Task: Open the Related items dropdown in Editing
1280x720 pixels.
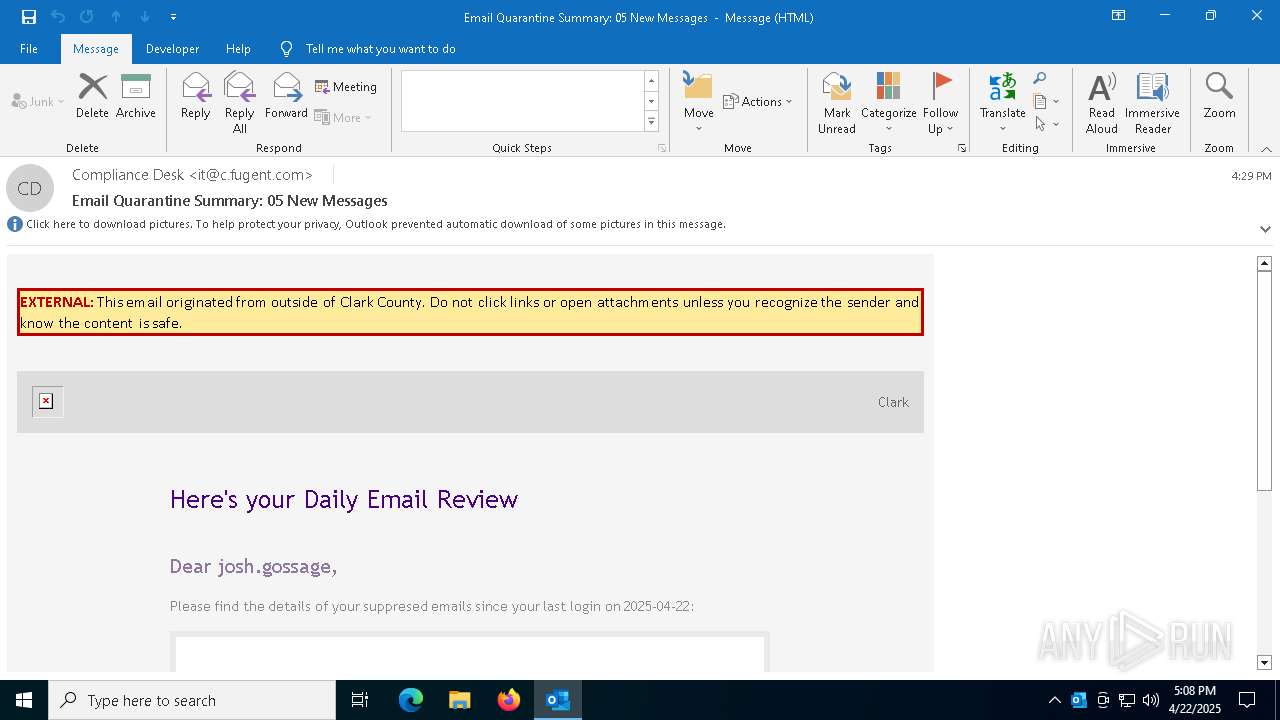Action: 1046,101
